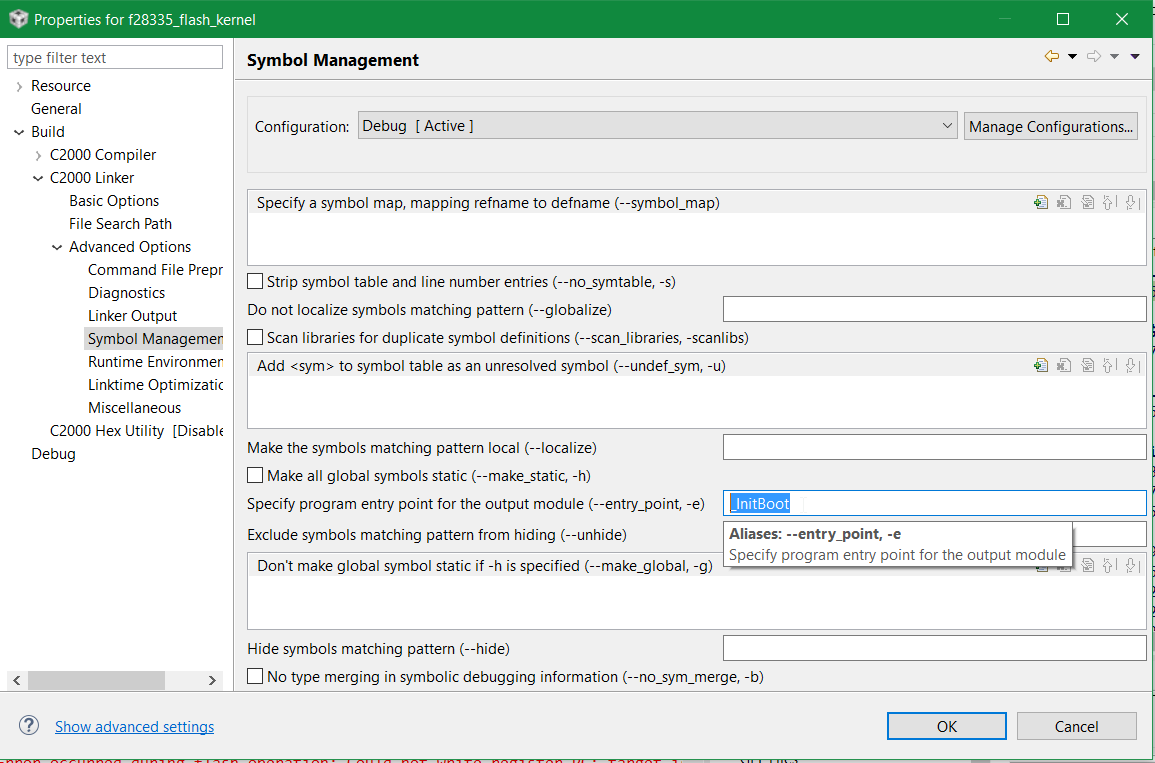Add an entry to the symbol_map list

pos(1041,203)
